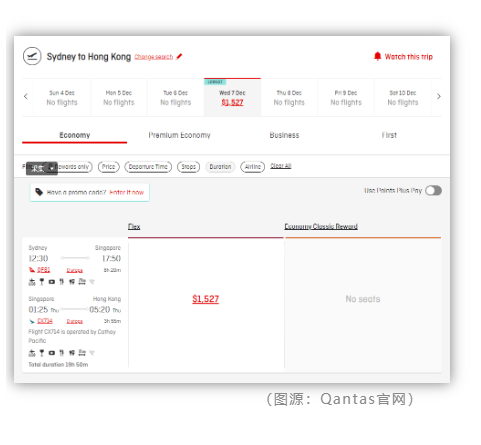Open the Details link for QF81
The image size is (481, 445).
[75, 270]
